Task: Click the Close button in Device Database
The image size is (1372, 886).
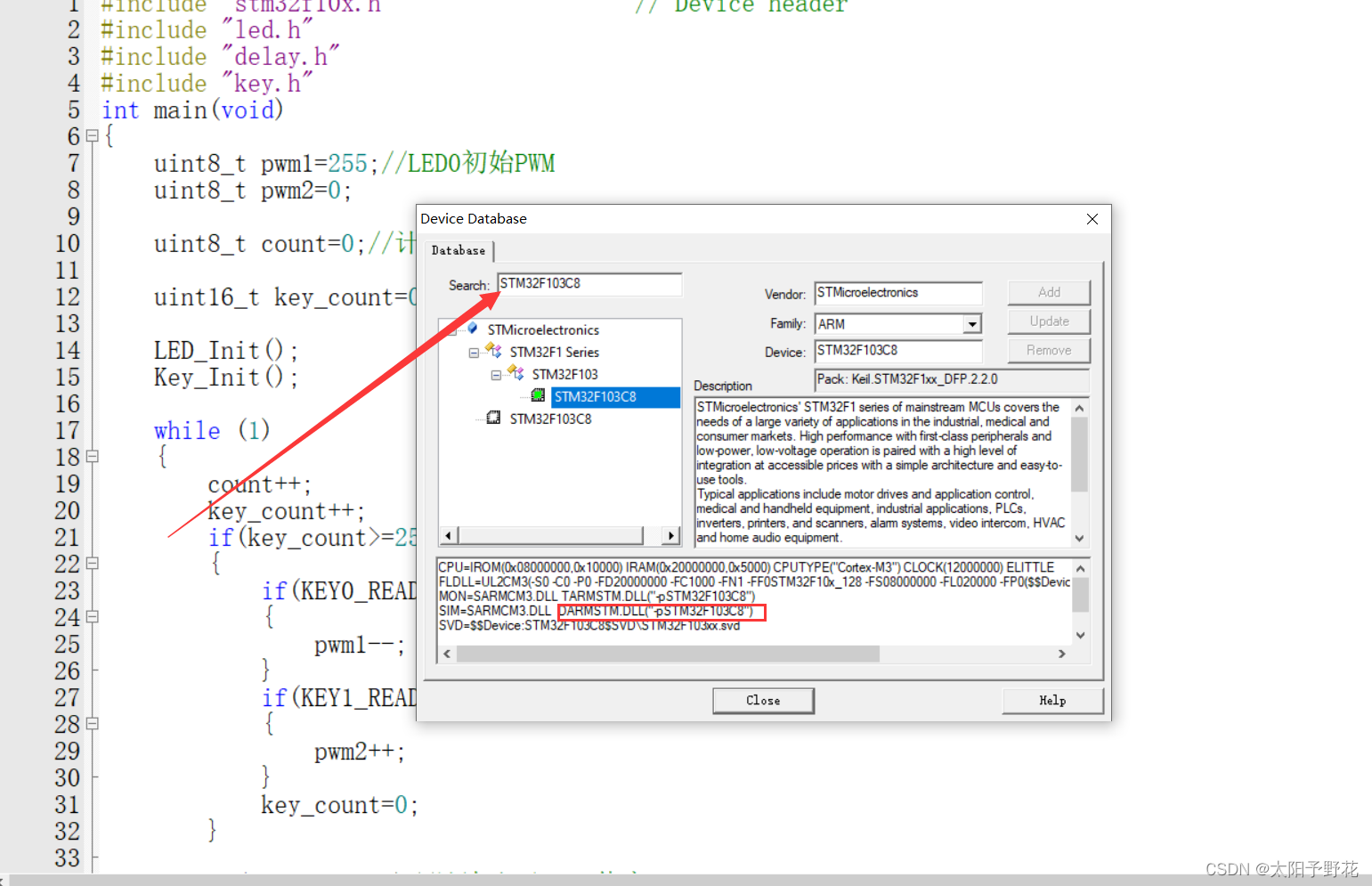Action: point(763,701)
